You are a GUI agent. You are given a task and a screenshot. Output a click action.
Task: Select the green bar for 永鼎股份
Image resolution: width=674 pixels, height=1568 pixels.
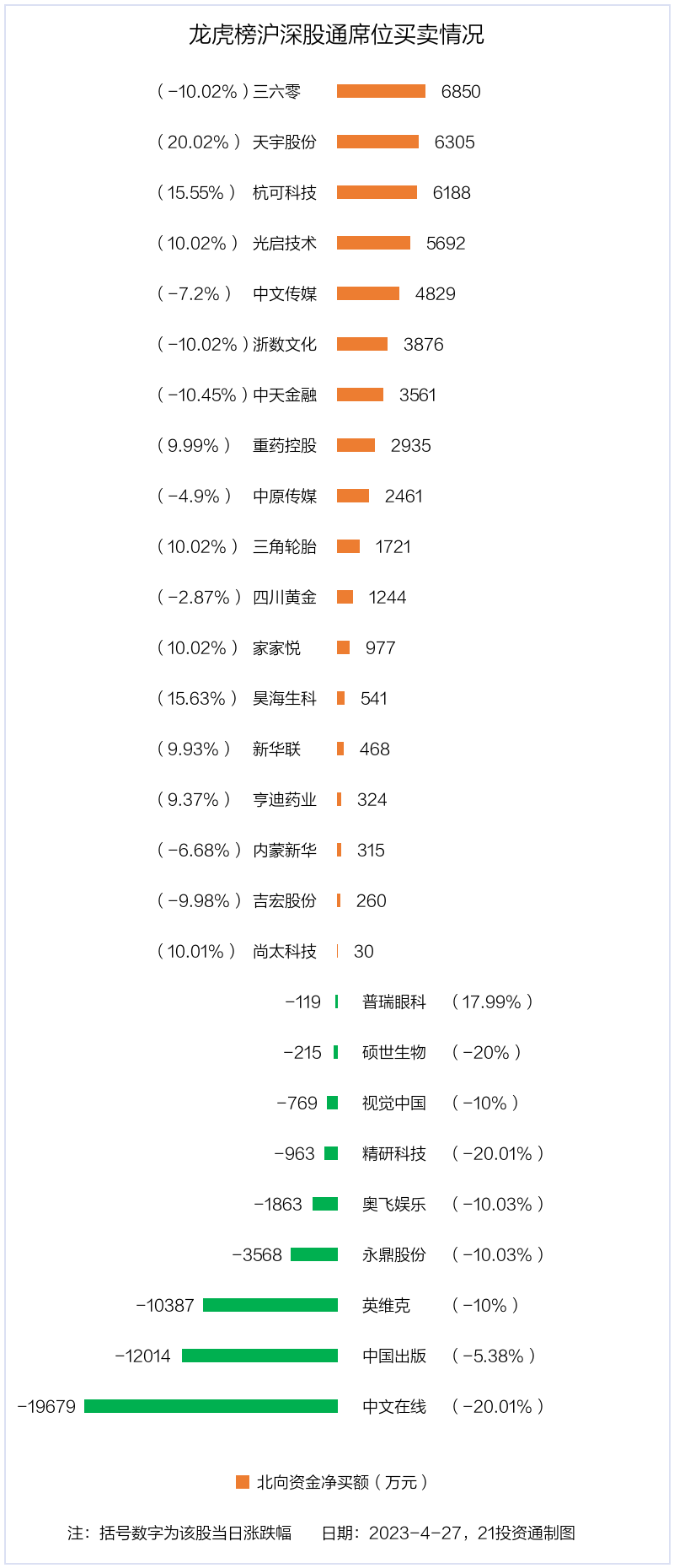[x=314, y=1254]
